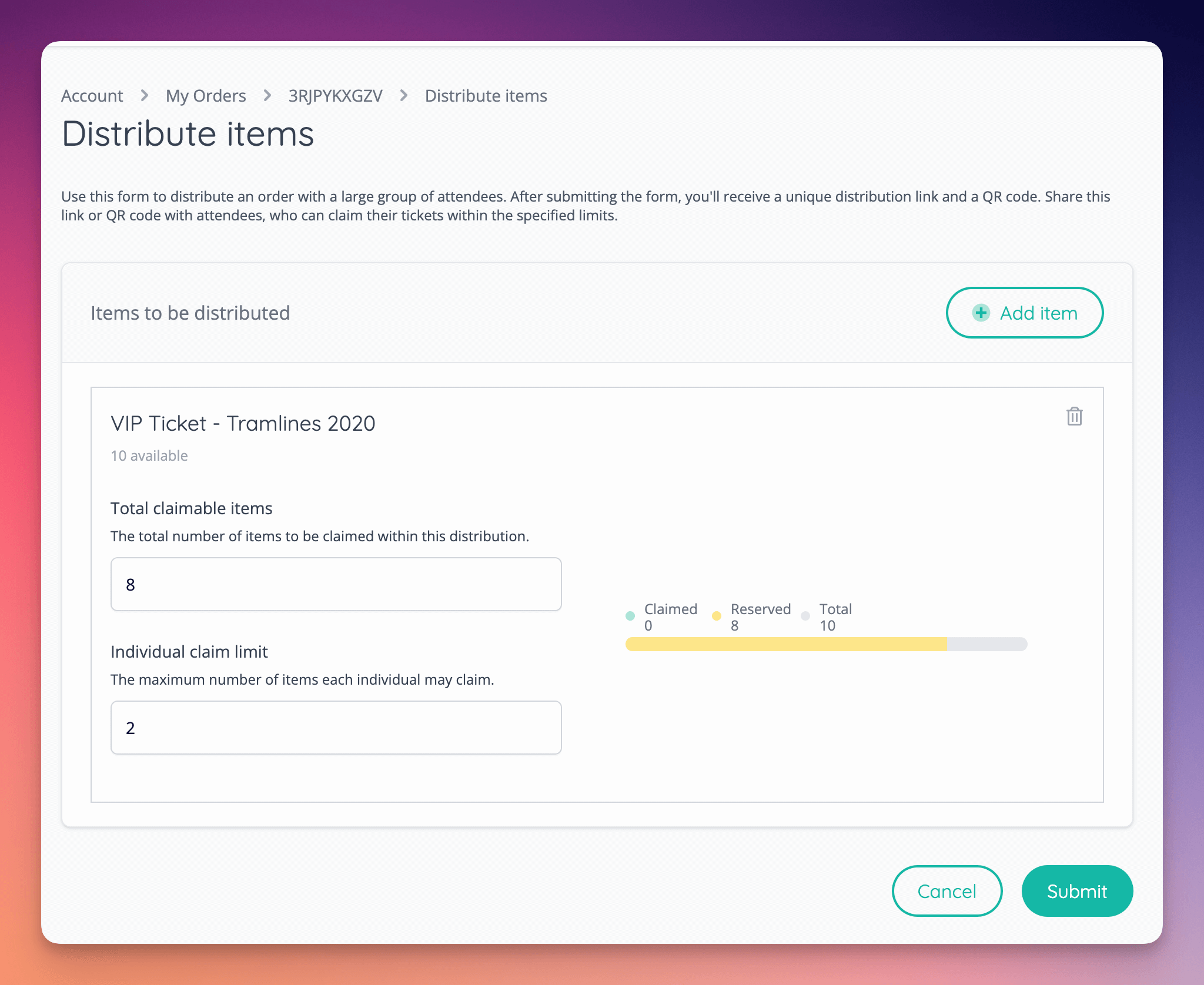Select the Total legend dot
This screenshot has width=1204, height=985.
pyautogui.click(x=805, y=616)
